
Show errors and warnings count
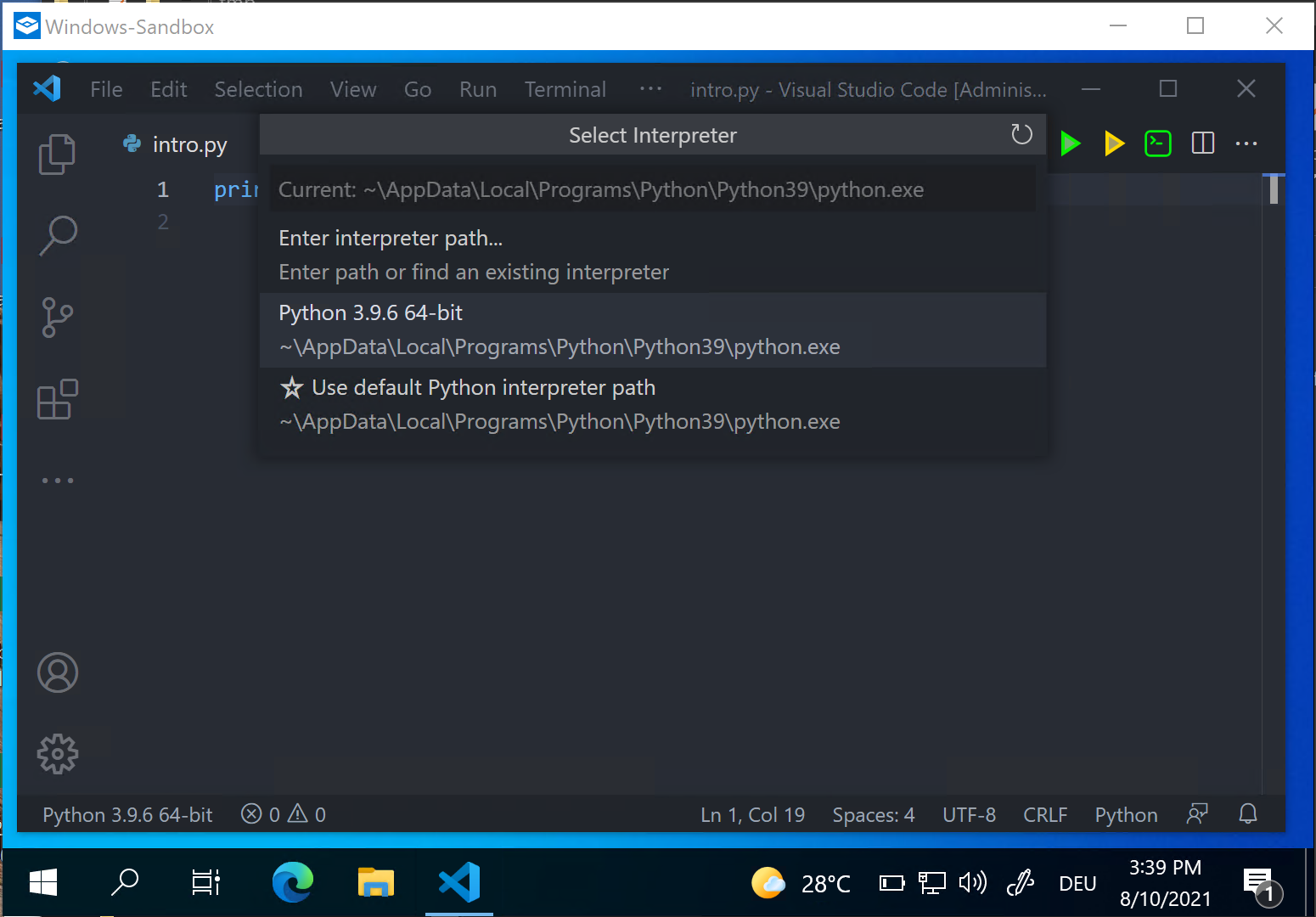point(284,814)
